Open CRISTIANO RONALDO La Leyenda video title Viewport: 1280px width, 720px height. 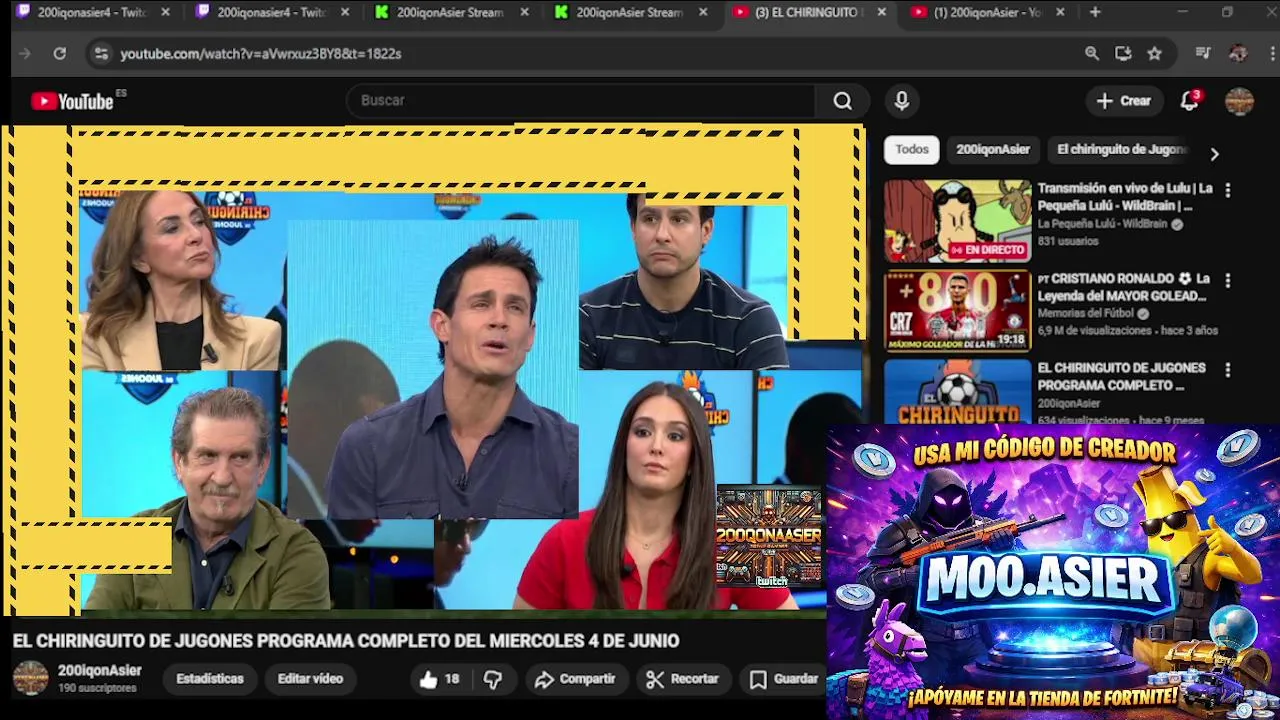click(1124, 287)
